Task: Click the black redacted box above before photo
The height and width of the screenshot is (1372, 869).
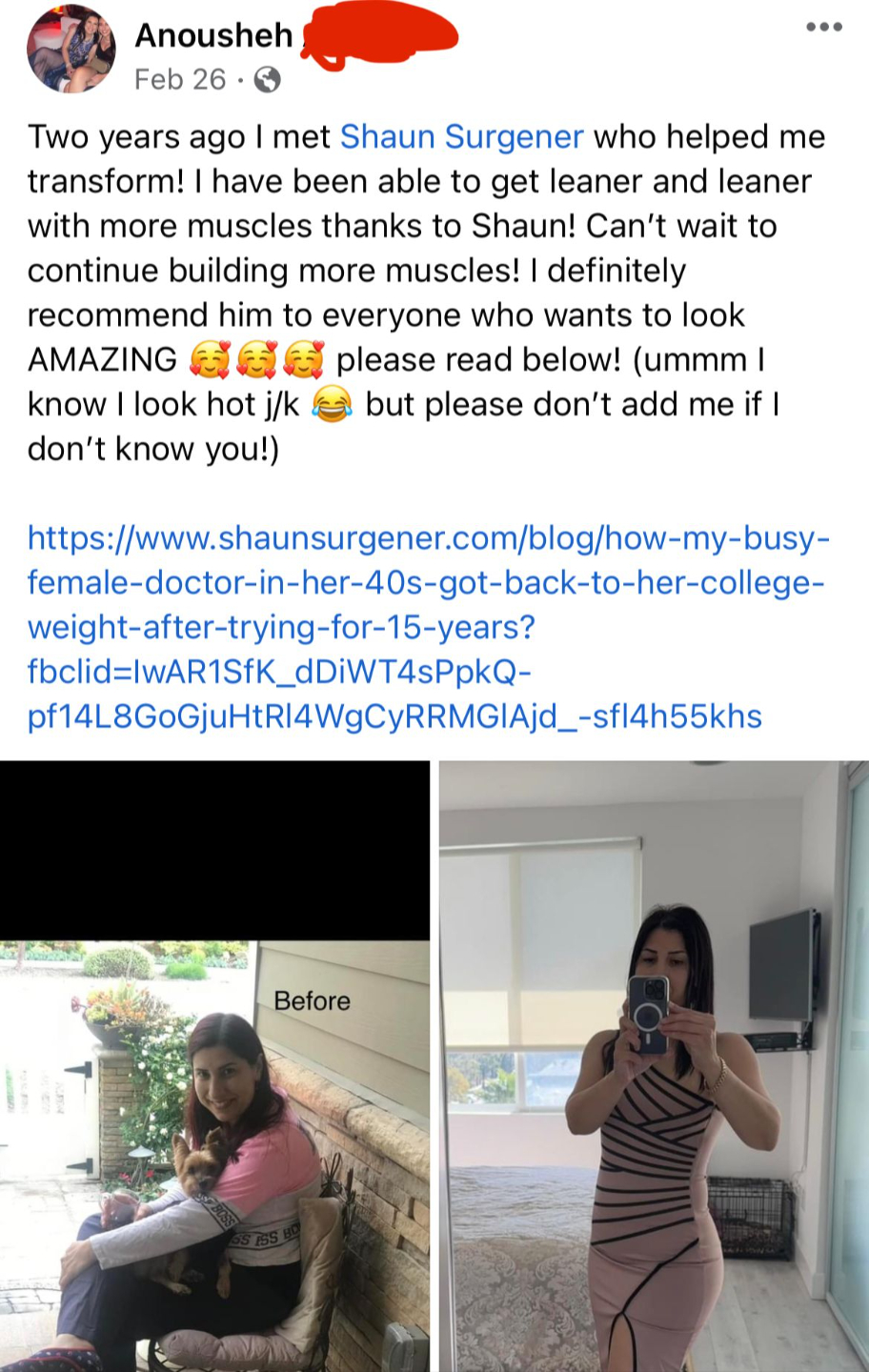Action: click(214, 850)
